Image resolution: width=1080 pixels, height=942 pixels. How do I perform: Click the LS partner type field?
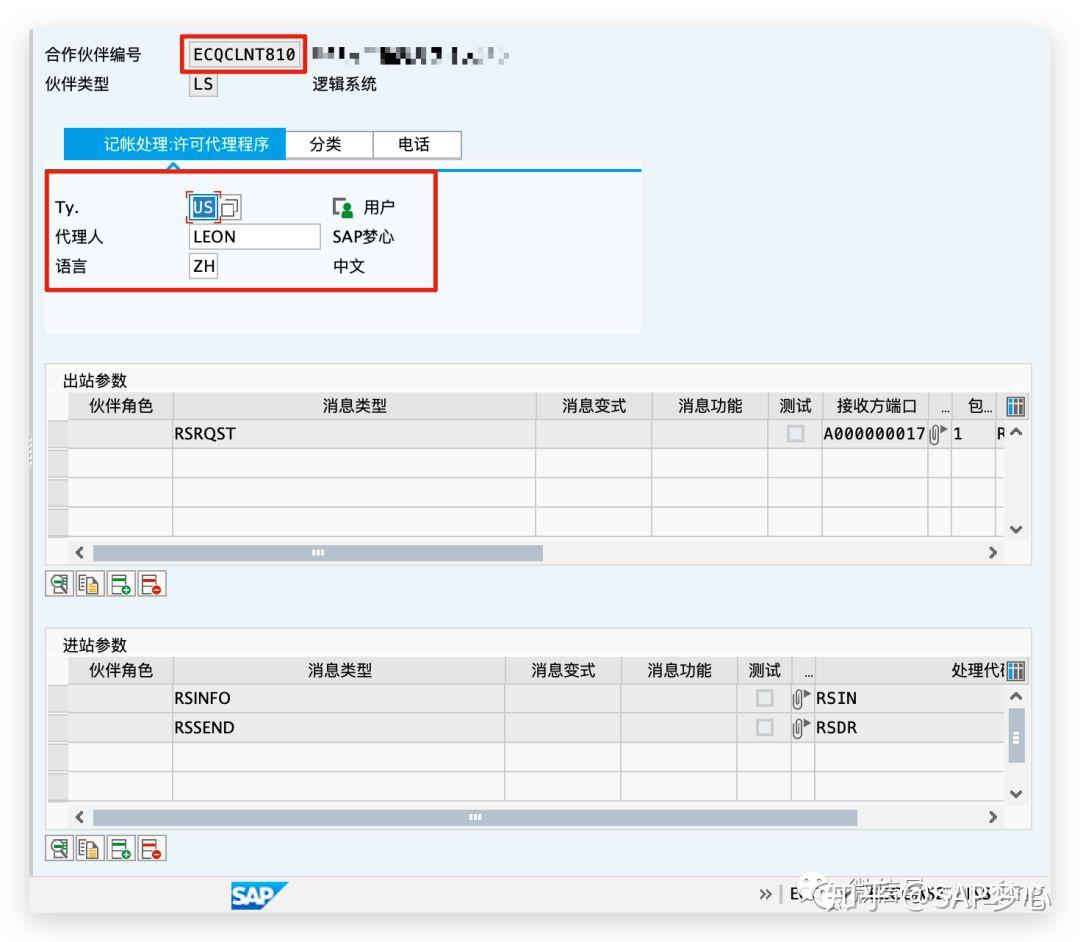[203, 85]
